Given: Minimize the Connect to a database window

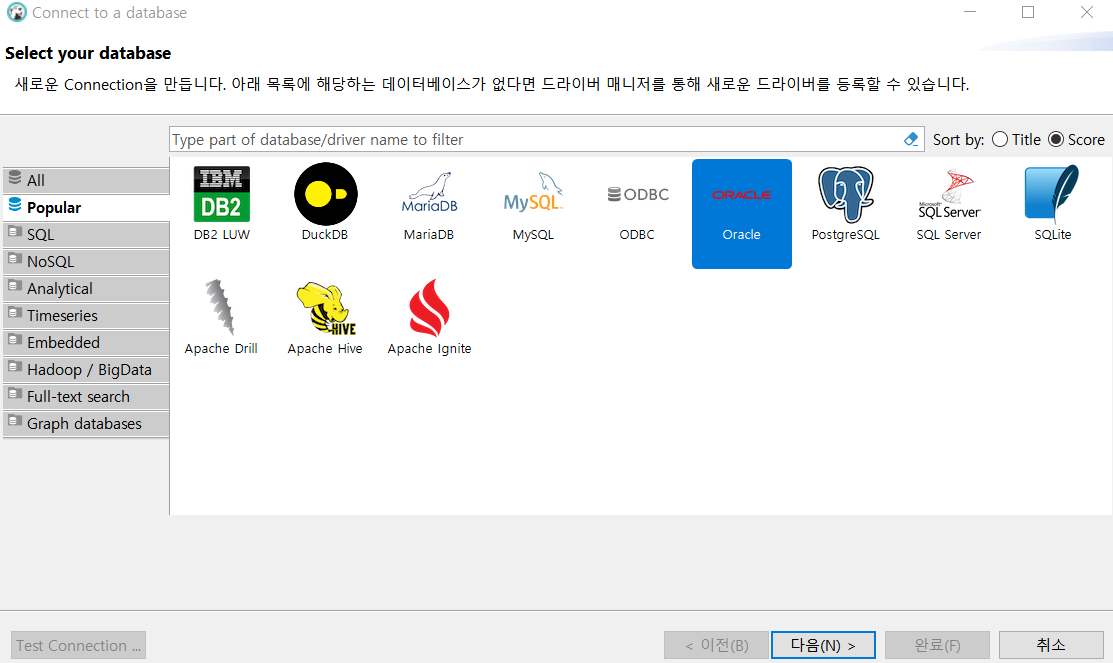Looking at the screenshot, I should click(970, 12).
